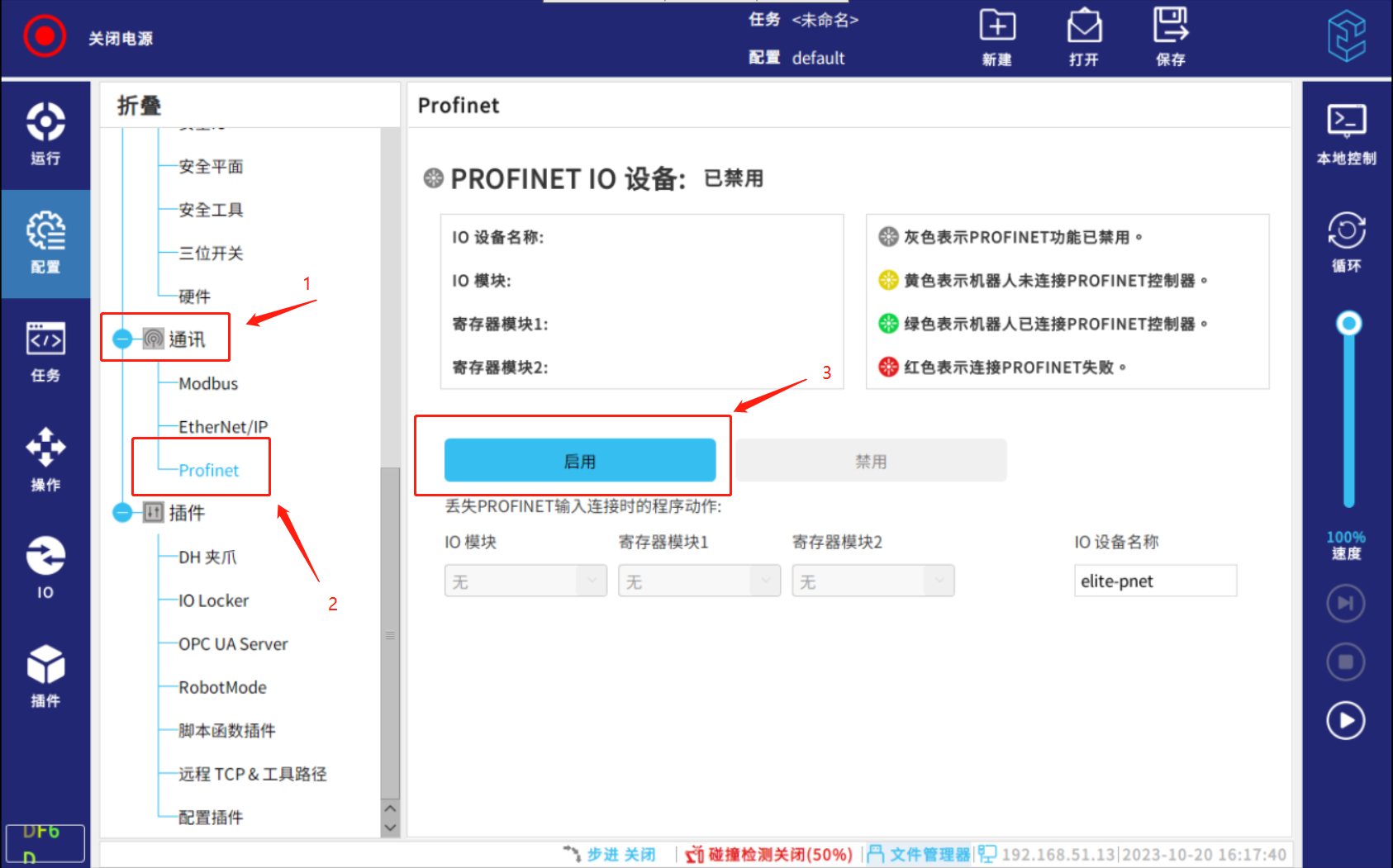The height and width of the screenshot is (868, 1393).
Task: Click the red power-off icon
Action: coord(45,36)
